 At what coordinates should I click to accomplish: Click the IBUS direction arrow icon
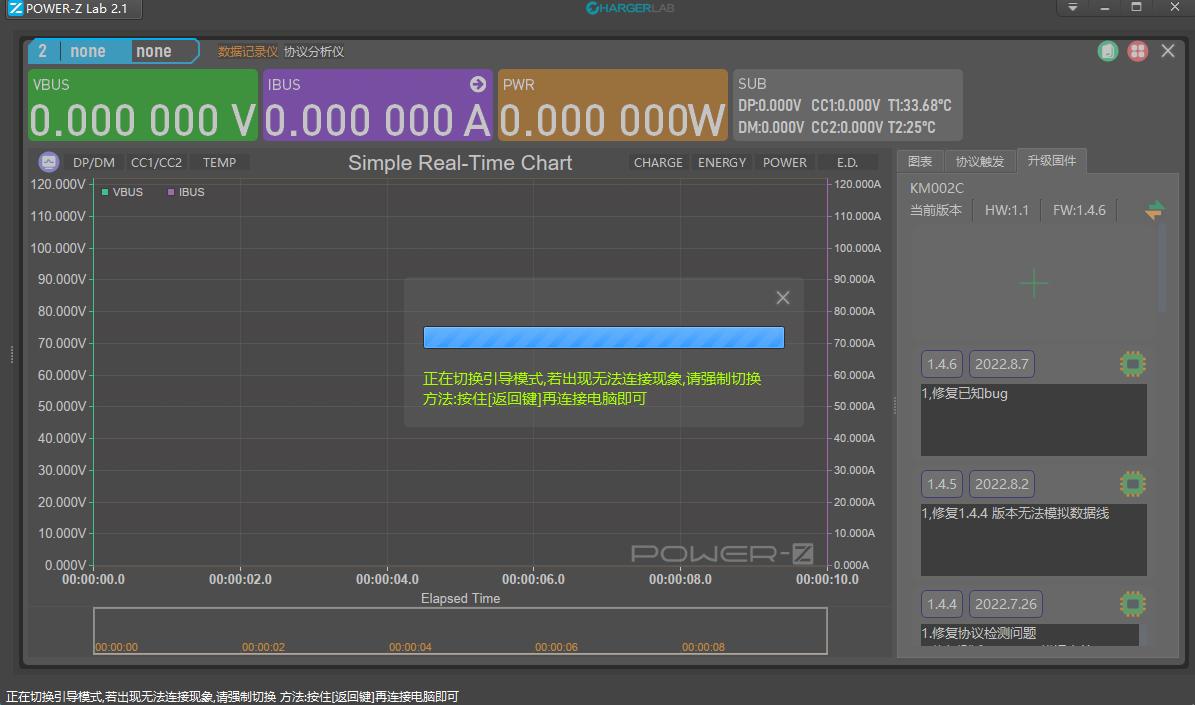pos(477,84)
